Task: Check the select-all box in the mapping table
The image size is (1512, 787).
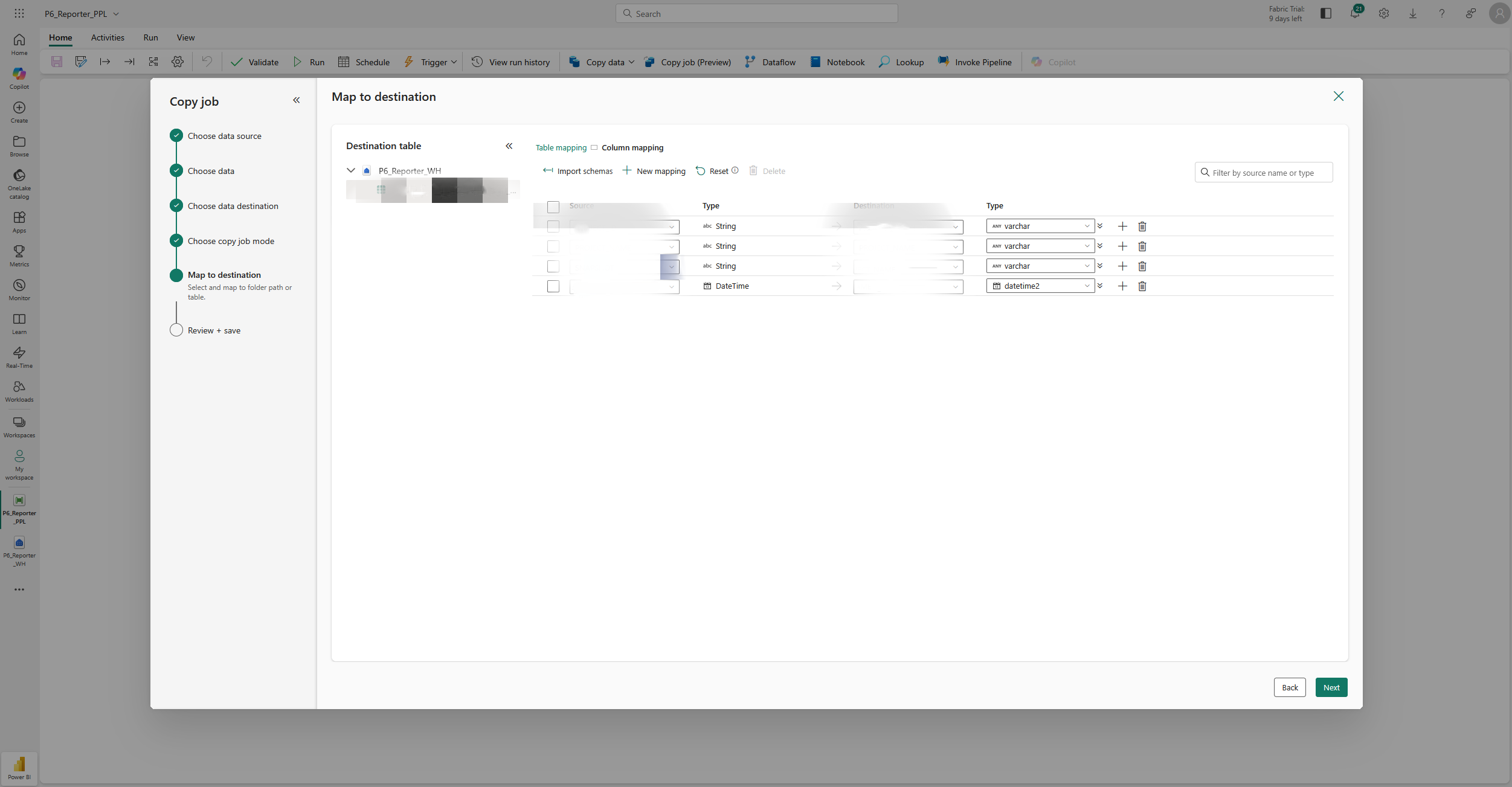Action: point(553,207)
